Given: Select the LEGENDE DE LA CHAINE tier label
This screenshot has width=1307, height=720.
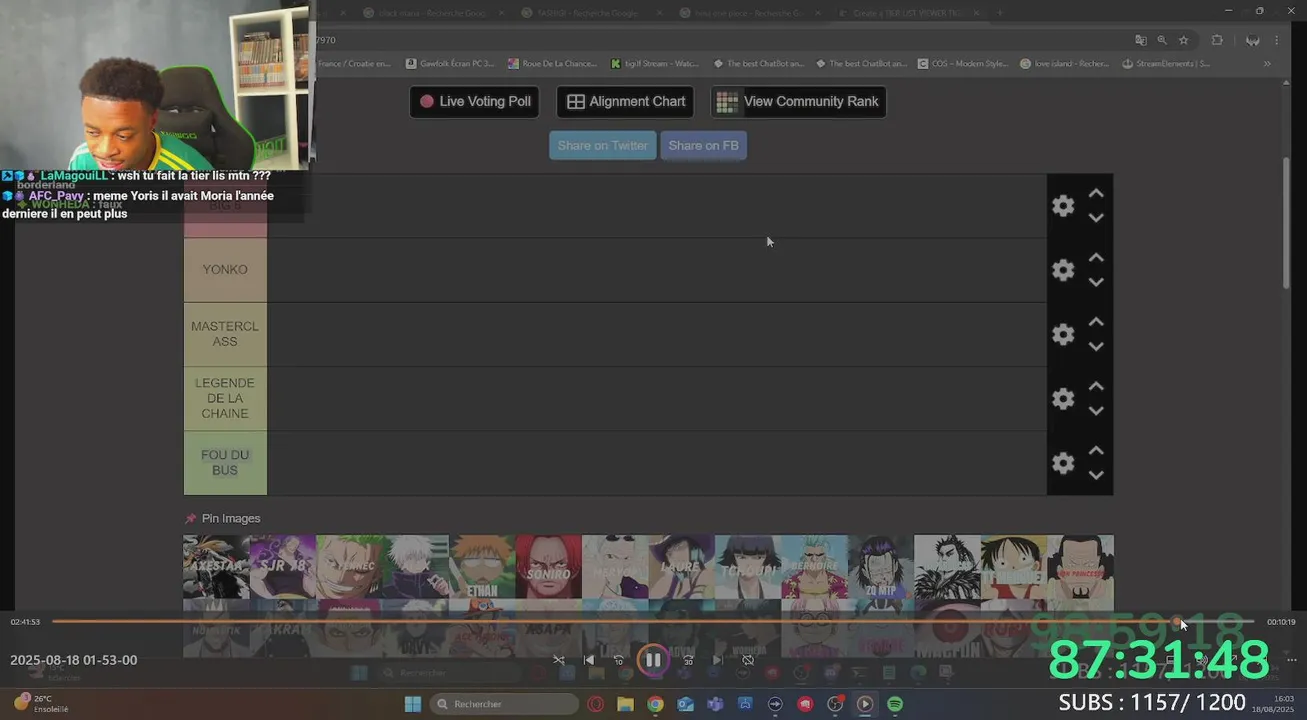Looking at the screenshot, I should click(x=225, y=398).
